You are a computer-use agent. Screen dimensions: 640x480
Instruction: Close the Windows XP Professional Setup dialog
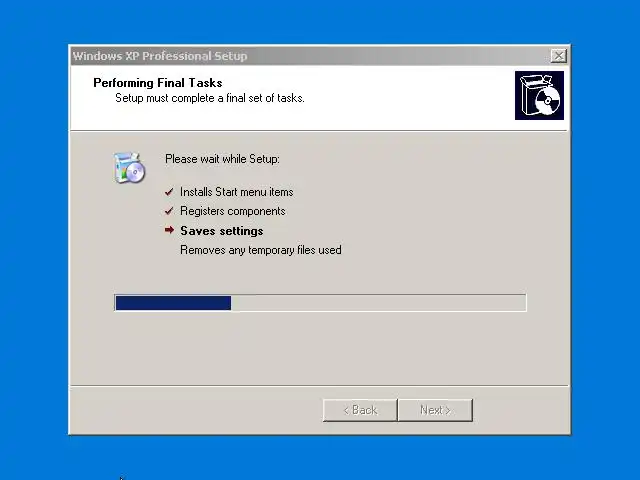pyautogui.click(x=558, y=56)
